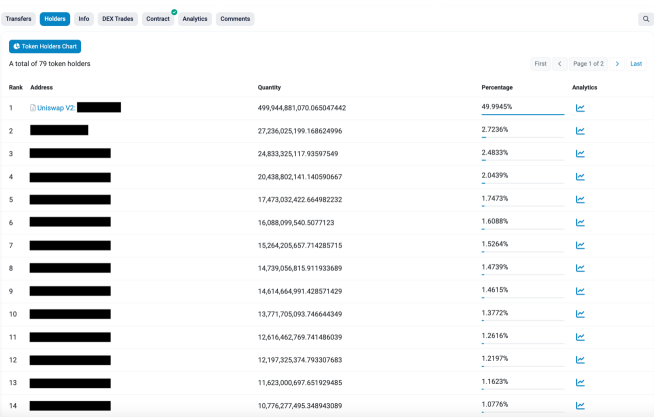Screen dimensions: 654x417
Task: Switch to the Transfers tab
Action: [x=19, y=19]
